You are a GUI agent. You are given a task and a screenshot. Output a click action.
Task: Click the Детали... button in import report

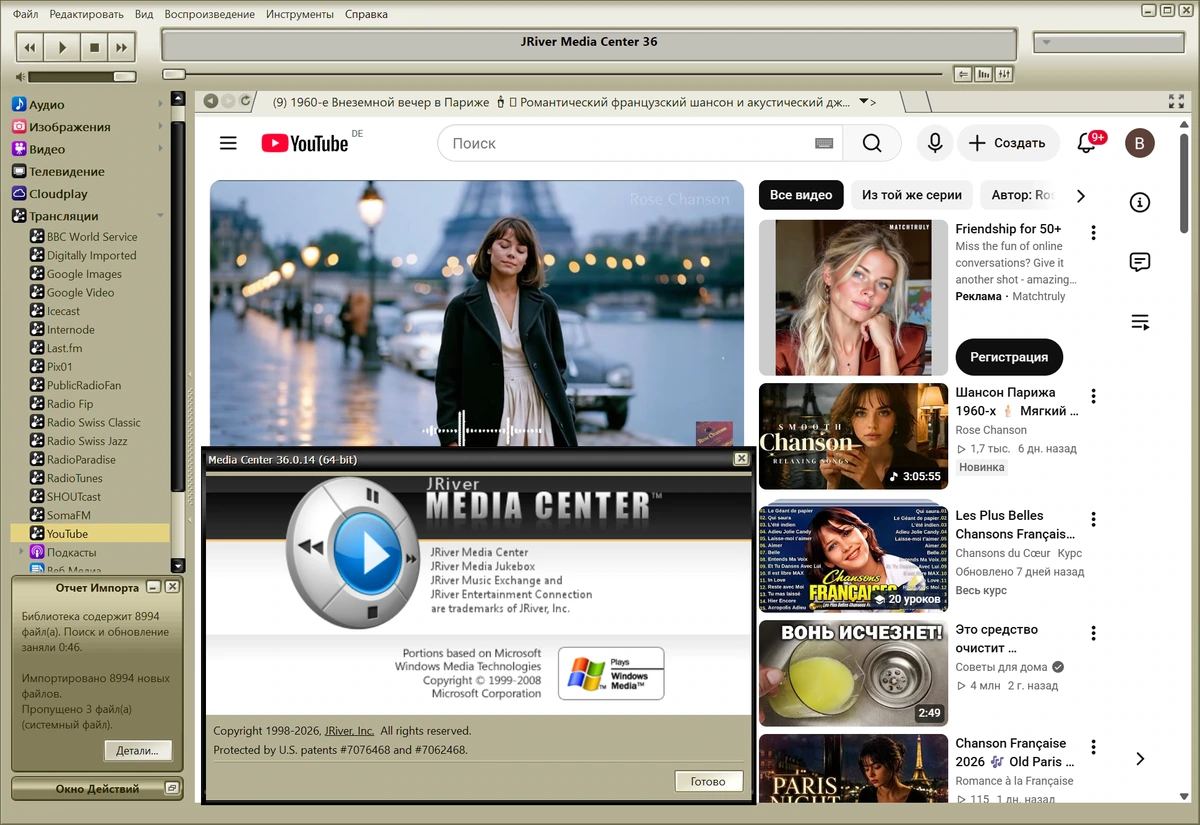pyautogui.click(x=138, y=750)
